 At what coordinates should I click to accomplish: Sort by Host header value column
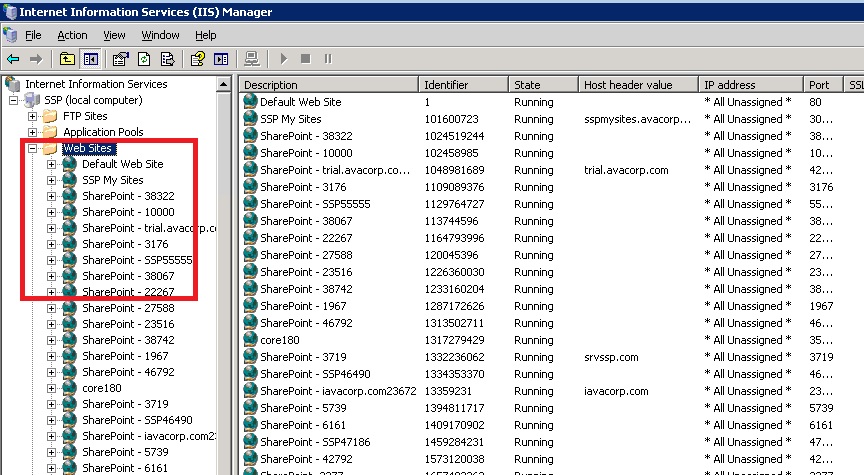coord(638,85)
